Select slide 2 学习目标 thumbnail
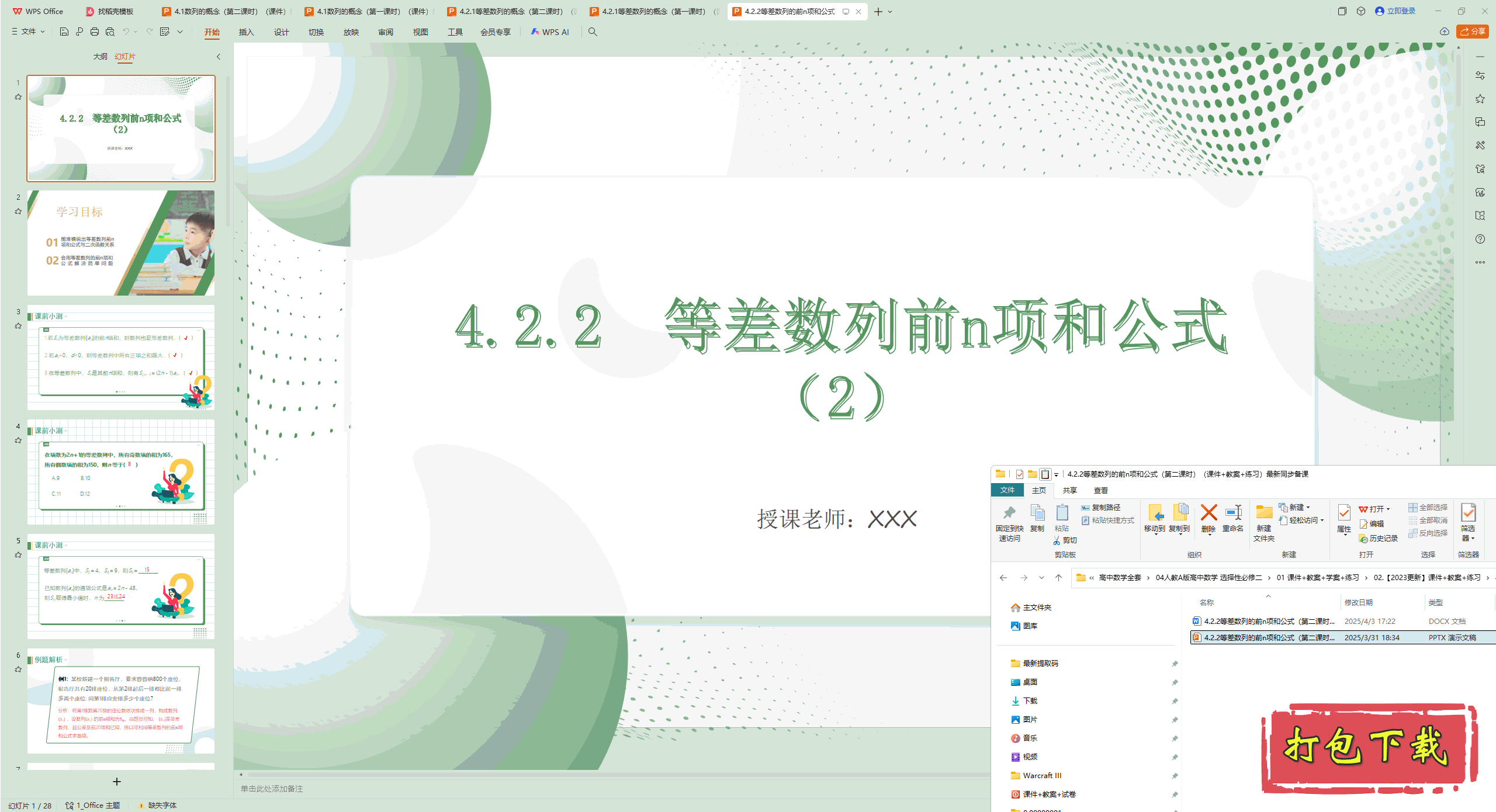 [121, 242]
